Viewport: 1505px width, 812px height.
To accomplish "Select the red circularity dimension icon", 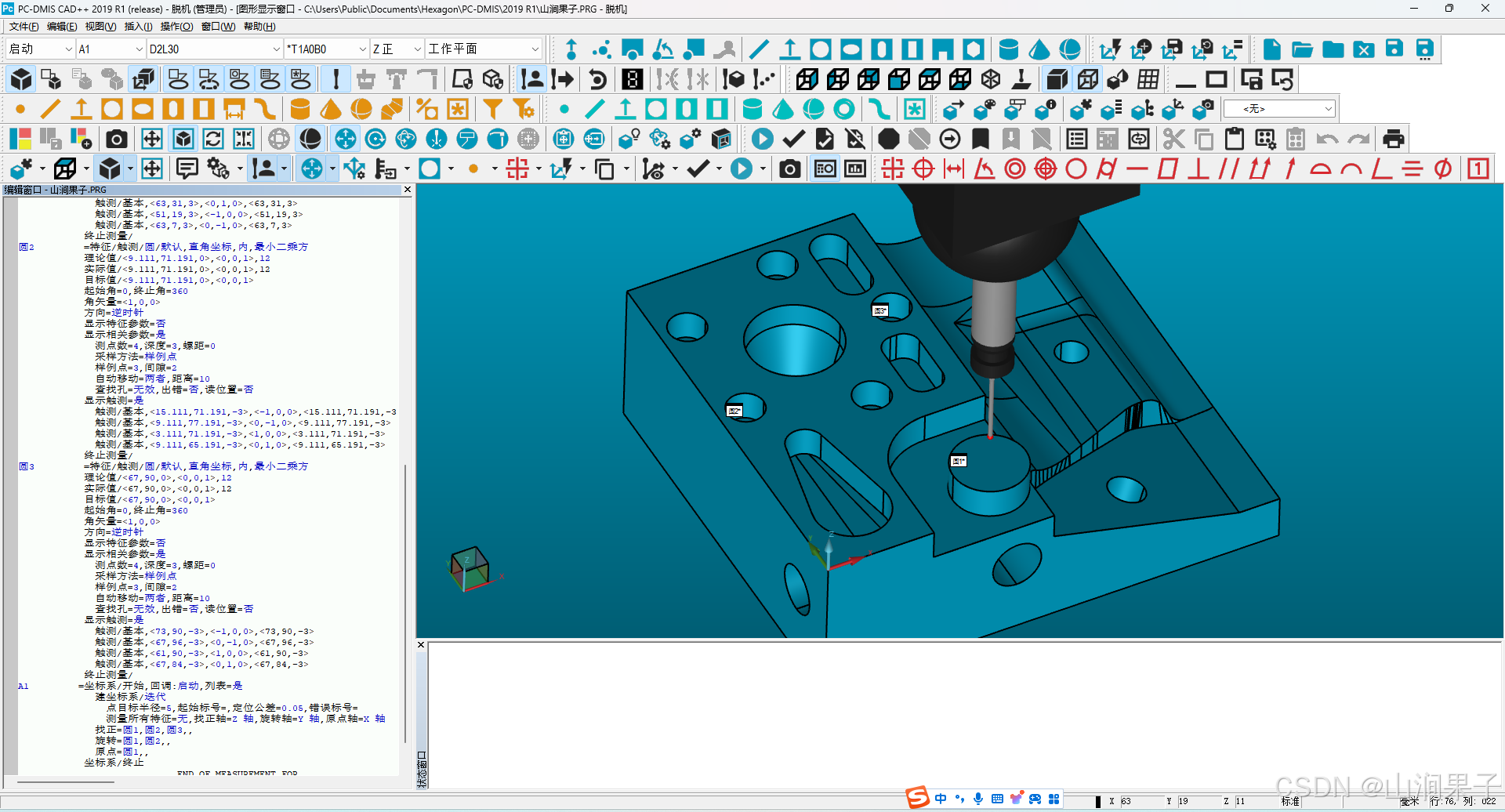I will tap(1076, 169).
